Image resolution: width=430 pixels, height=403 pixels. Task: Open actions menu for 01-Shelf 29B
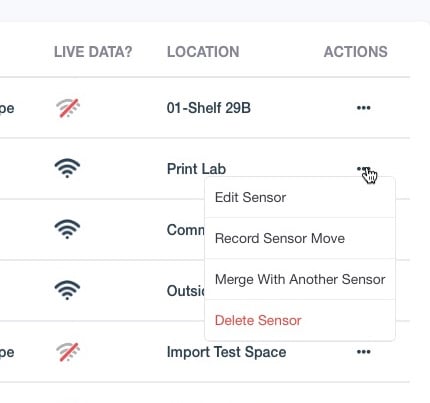[x=363, y=108]
